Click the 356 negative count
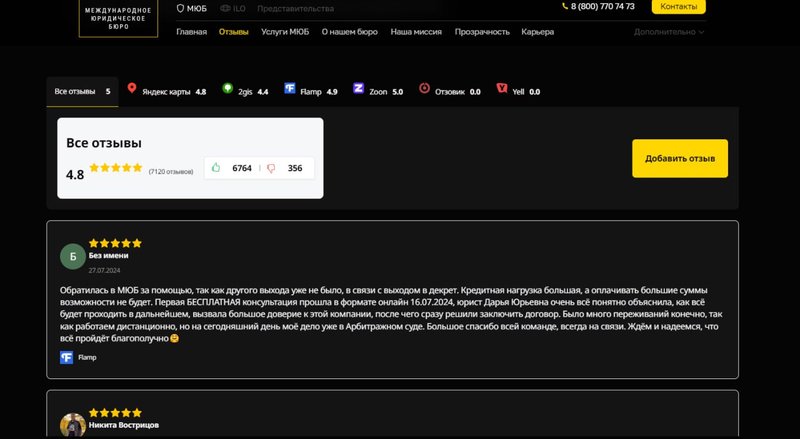Viewport: 800px width, 439px height. [295, 168]
